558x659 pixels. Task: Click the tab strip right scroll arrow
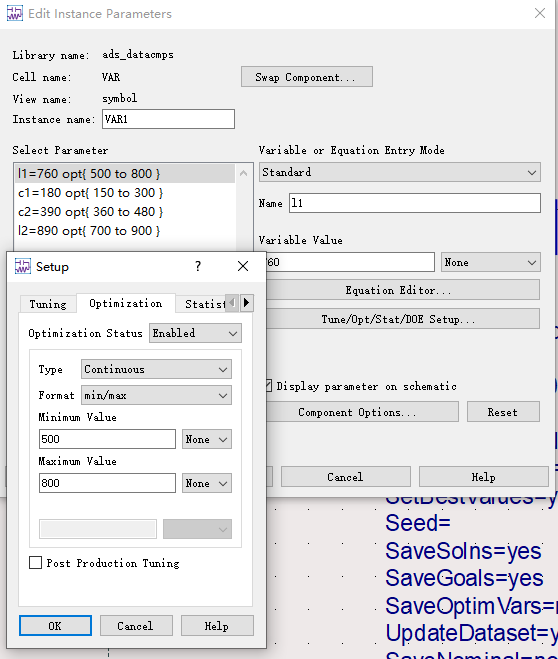[247, 303]
